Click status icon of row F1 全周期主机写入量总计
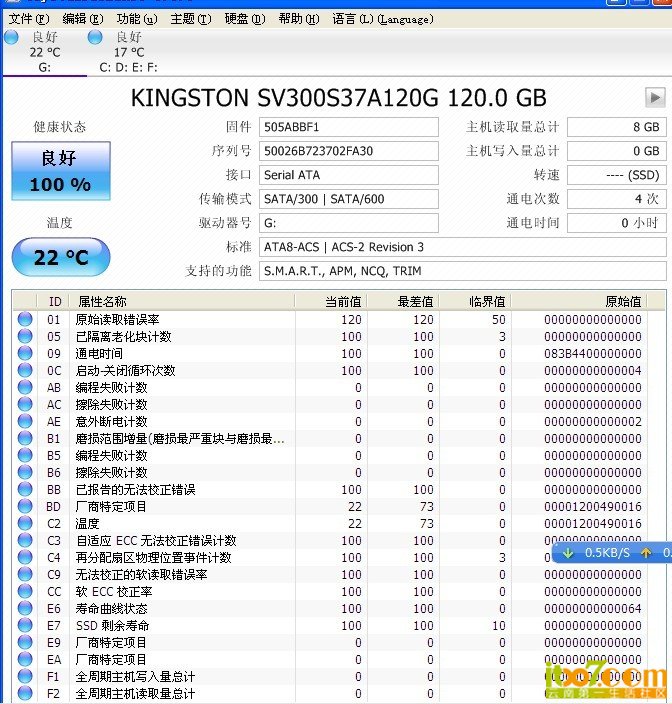The width and height of the screenshot is (672, 704). 25,676
